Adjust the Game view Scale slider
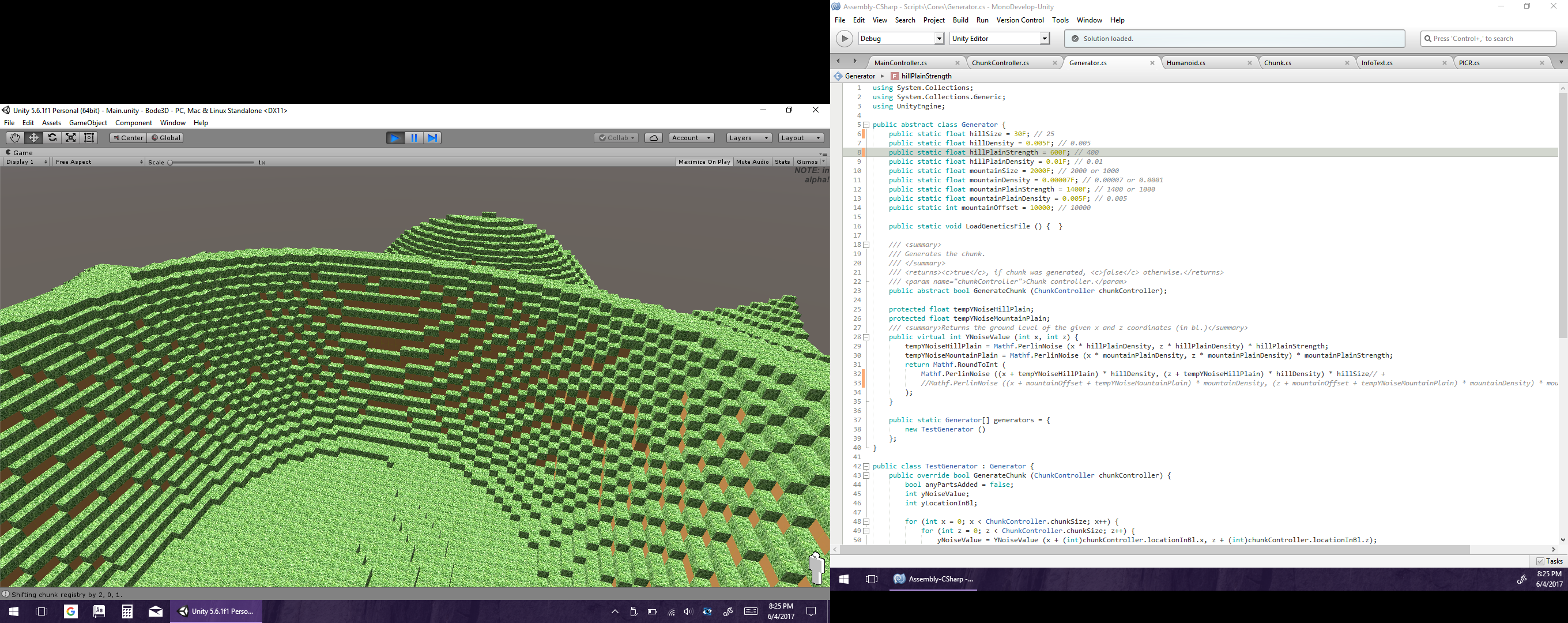Image resolution: width=1568 pixels, height=623 pixels. point(171,163)
